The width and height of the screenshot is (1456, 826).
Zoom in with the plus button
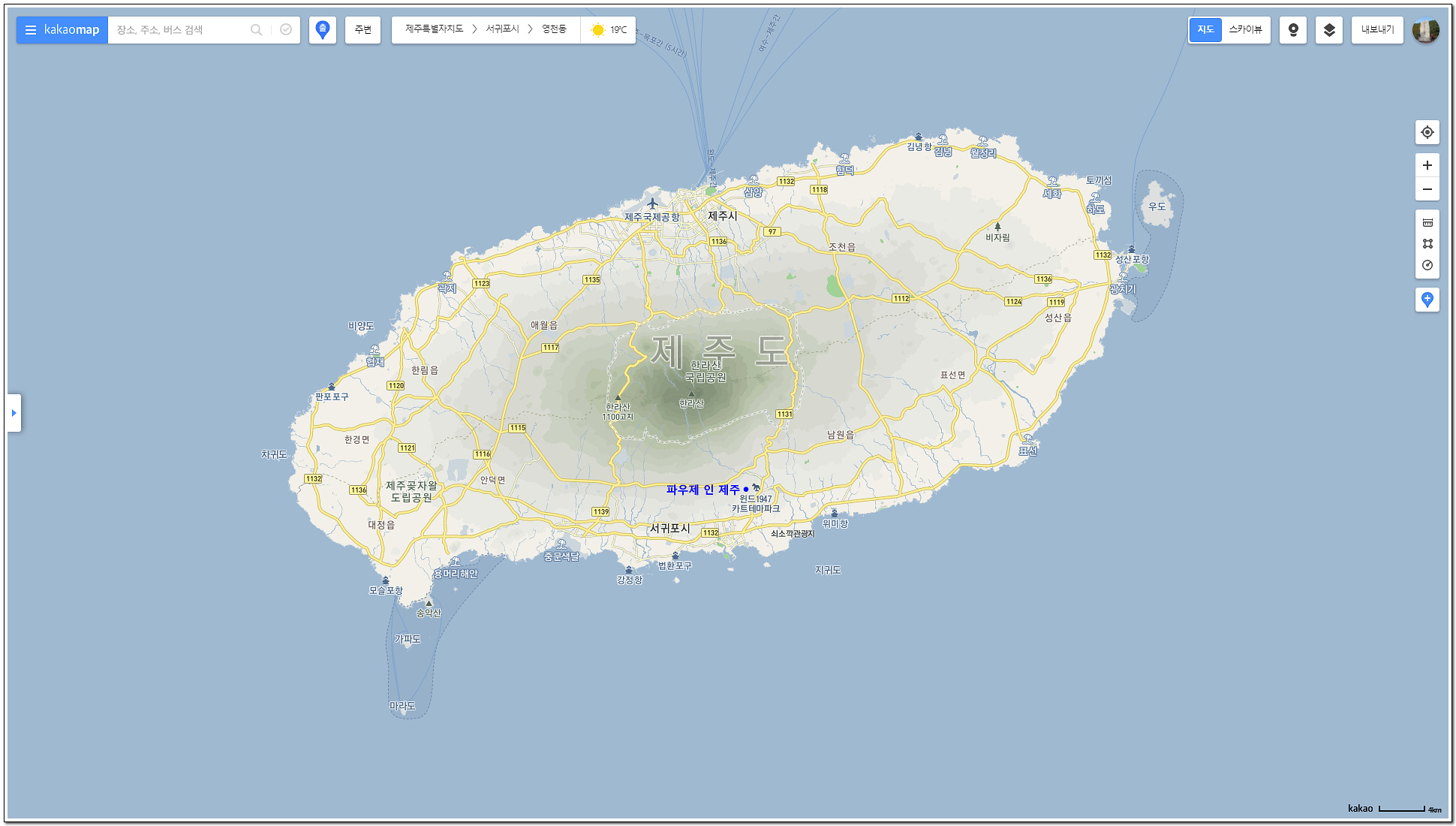1427,165
